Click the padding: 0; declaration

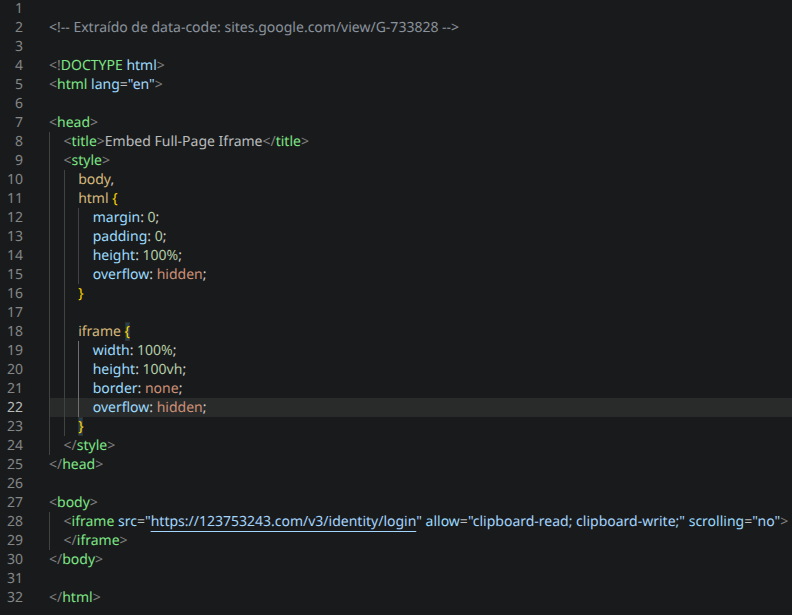point(129,236)
